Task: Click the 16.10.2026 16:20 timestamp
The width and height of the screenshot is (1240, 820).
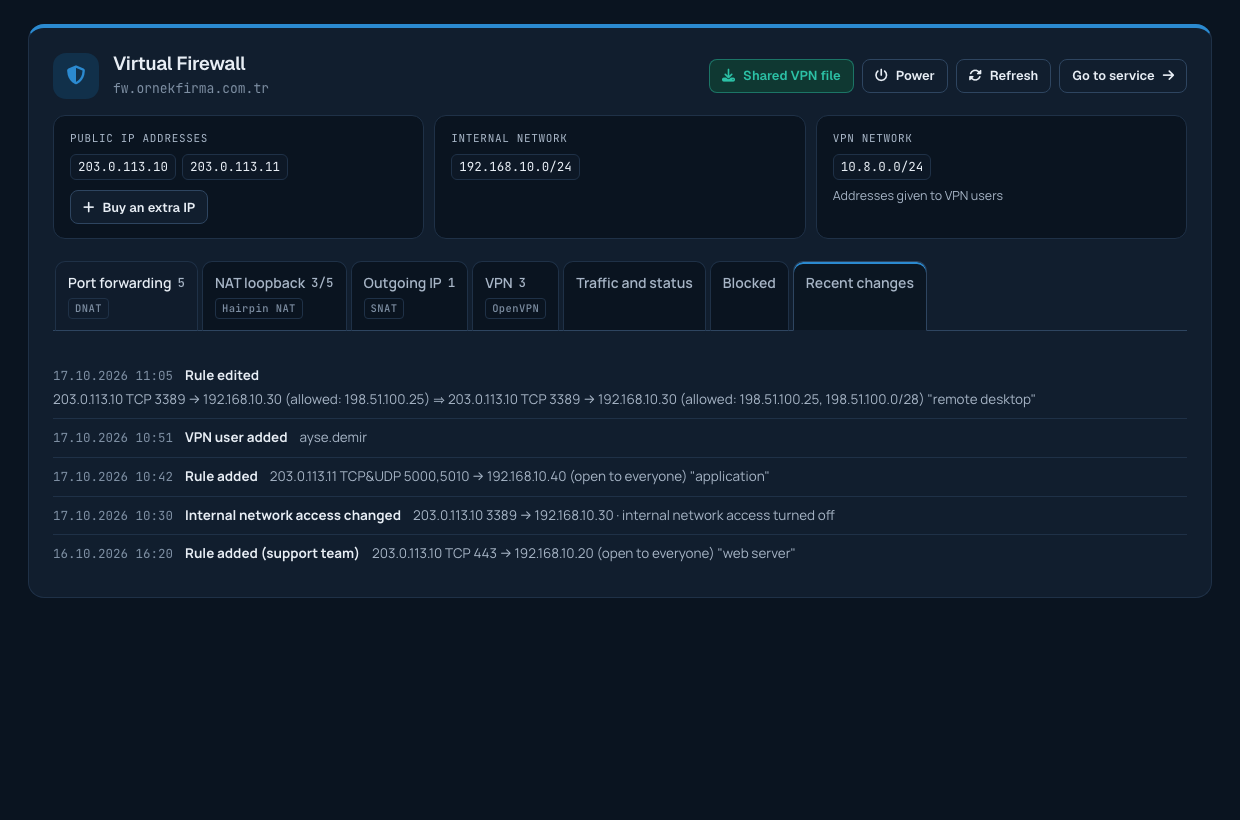Action: click(113, 554)
